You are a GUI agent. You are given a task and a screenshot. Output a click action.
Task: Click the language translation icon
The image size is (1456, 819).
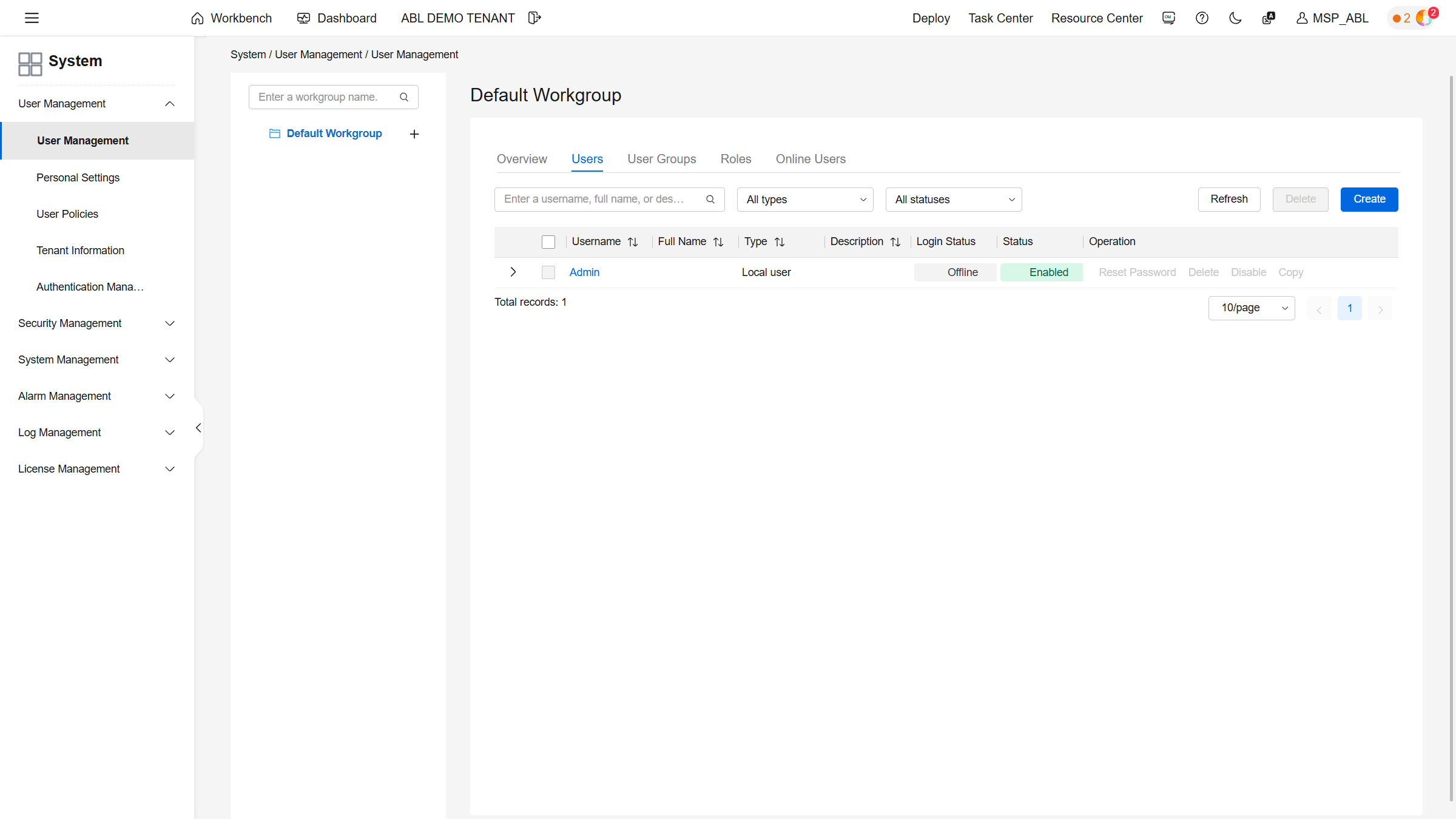tap(1269, 18)
